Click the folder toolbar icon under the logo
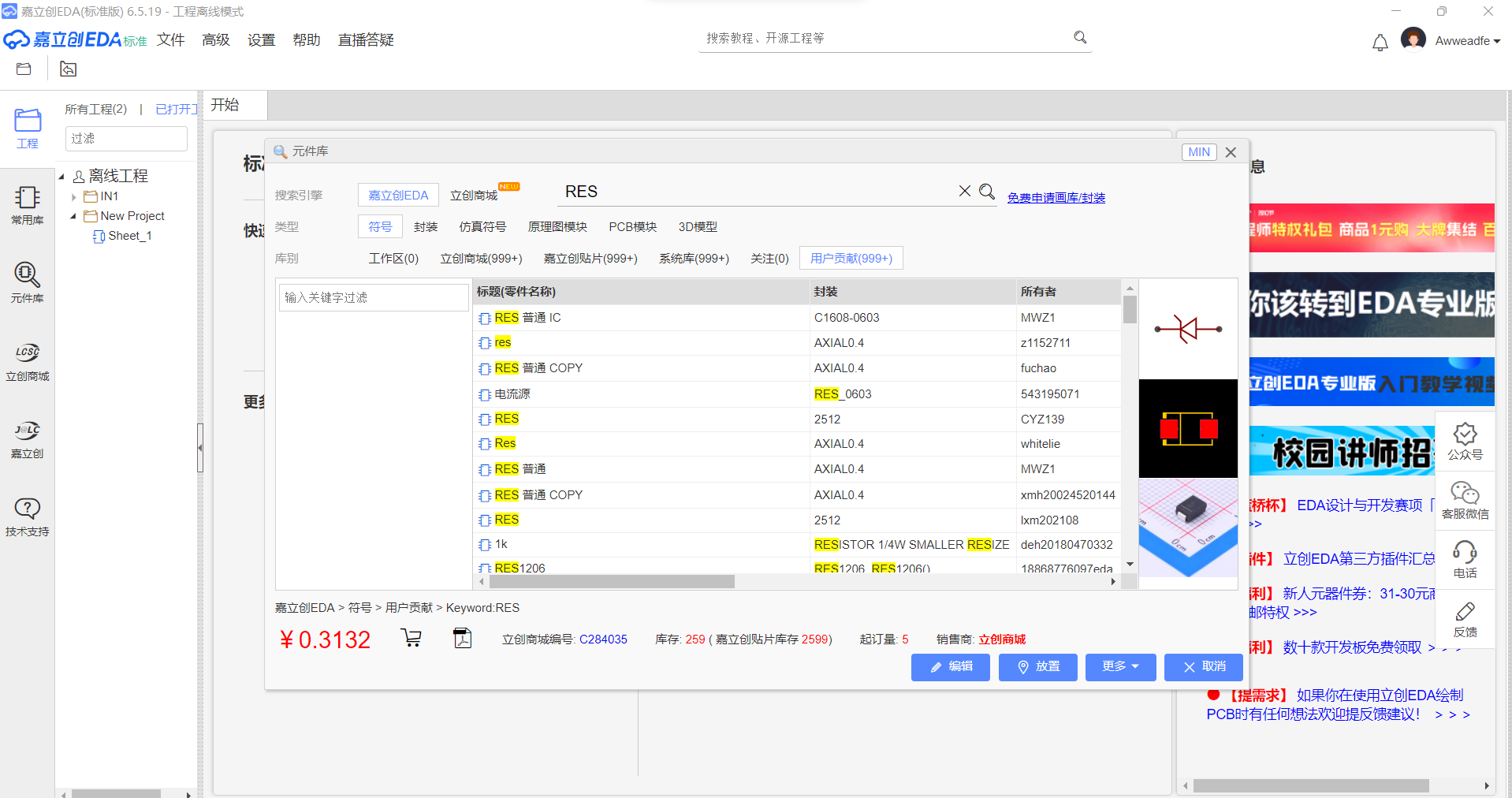1512x798 pixels. (24, 69)
